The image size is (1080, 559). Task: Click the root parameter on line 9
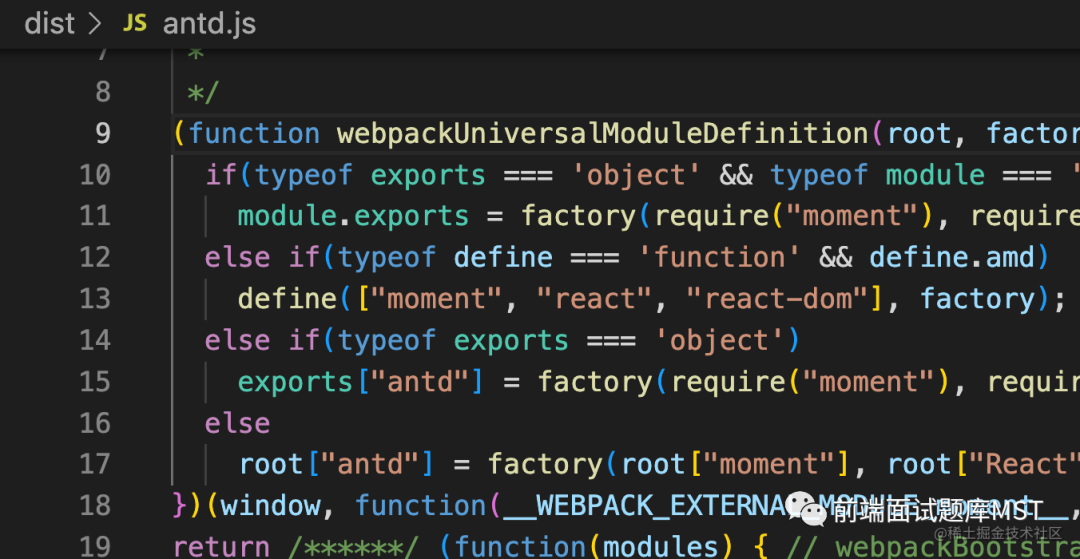click(920, 133)
